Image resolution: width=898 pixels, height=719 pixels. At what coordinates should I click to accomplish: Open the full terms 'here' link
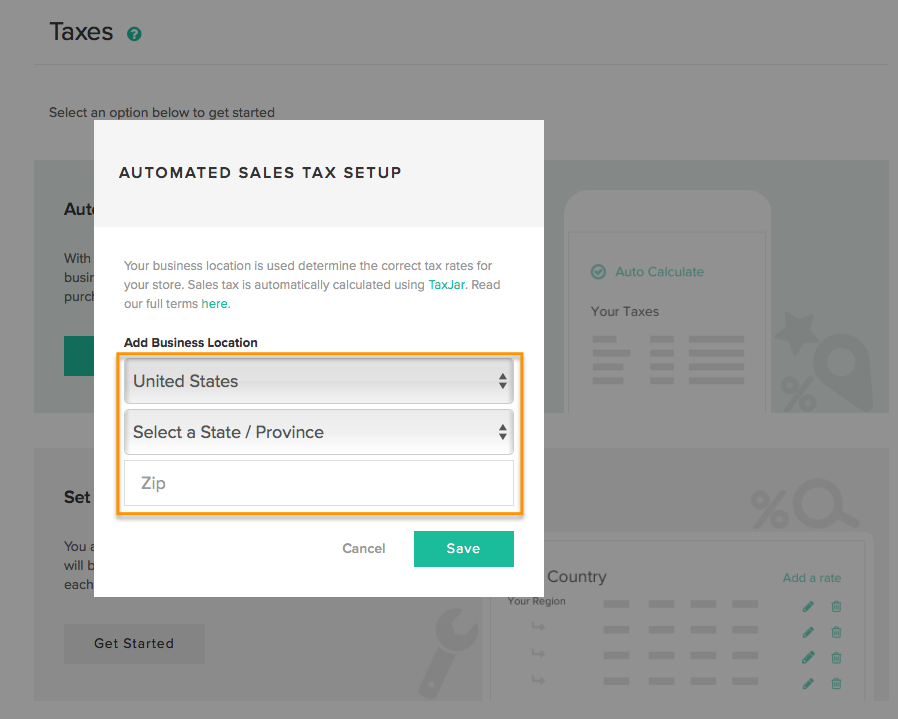[x=214, y=304]
